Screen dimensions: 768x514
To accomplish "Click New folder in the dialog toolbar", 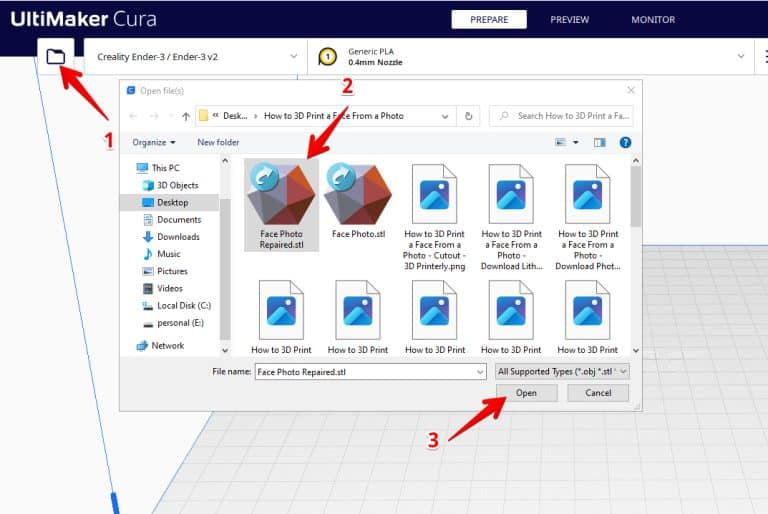I will [218, 143].
